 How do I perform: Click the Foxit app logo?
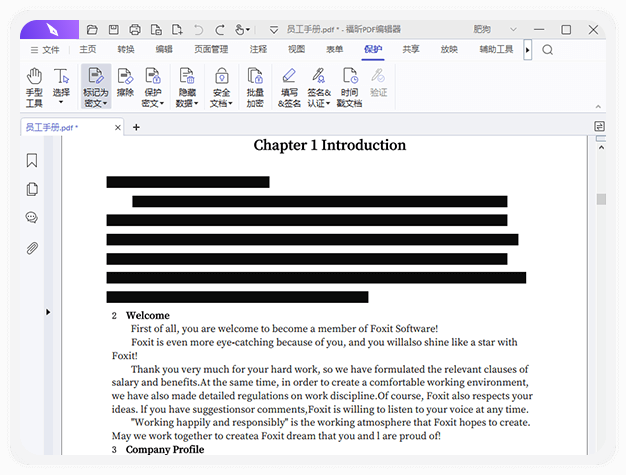(x=52, y=30)
